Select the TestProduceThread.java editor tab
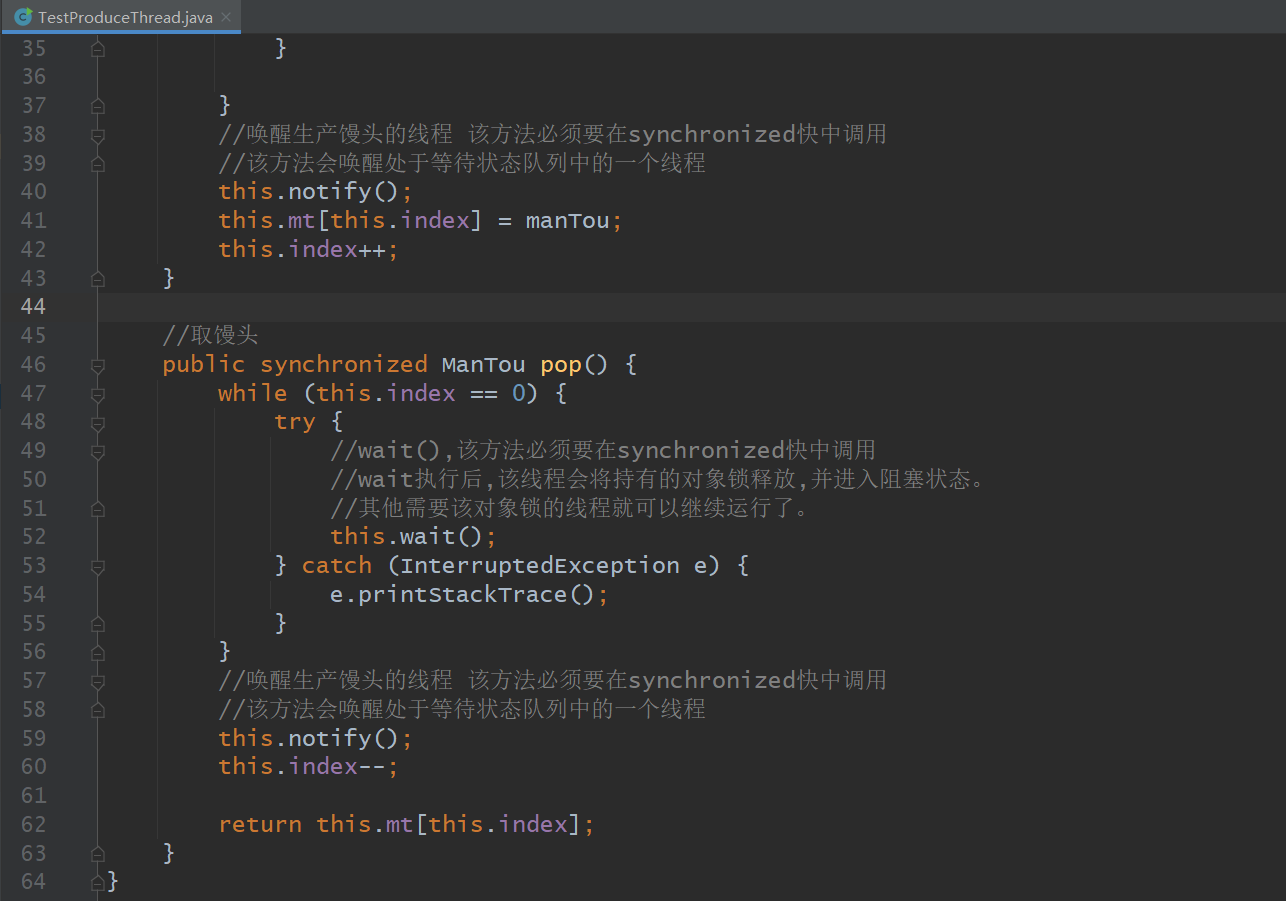Viewport: 1286px width, 901px height. [120, 17]
